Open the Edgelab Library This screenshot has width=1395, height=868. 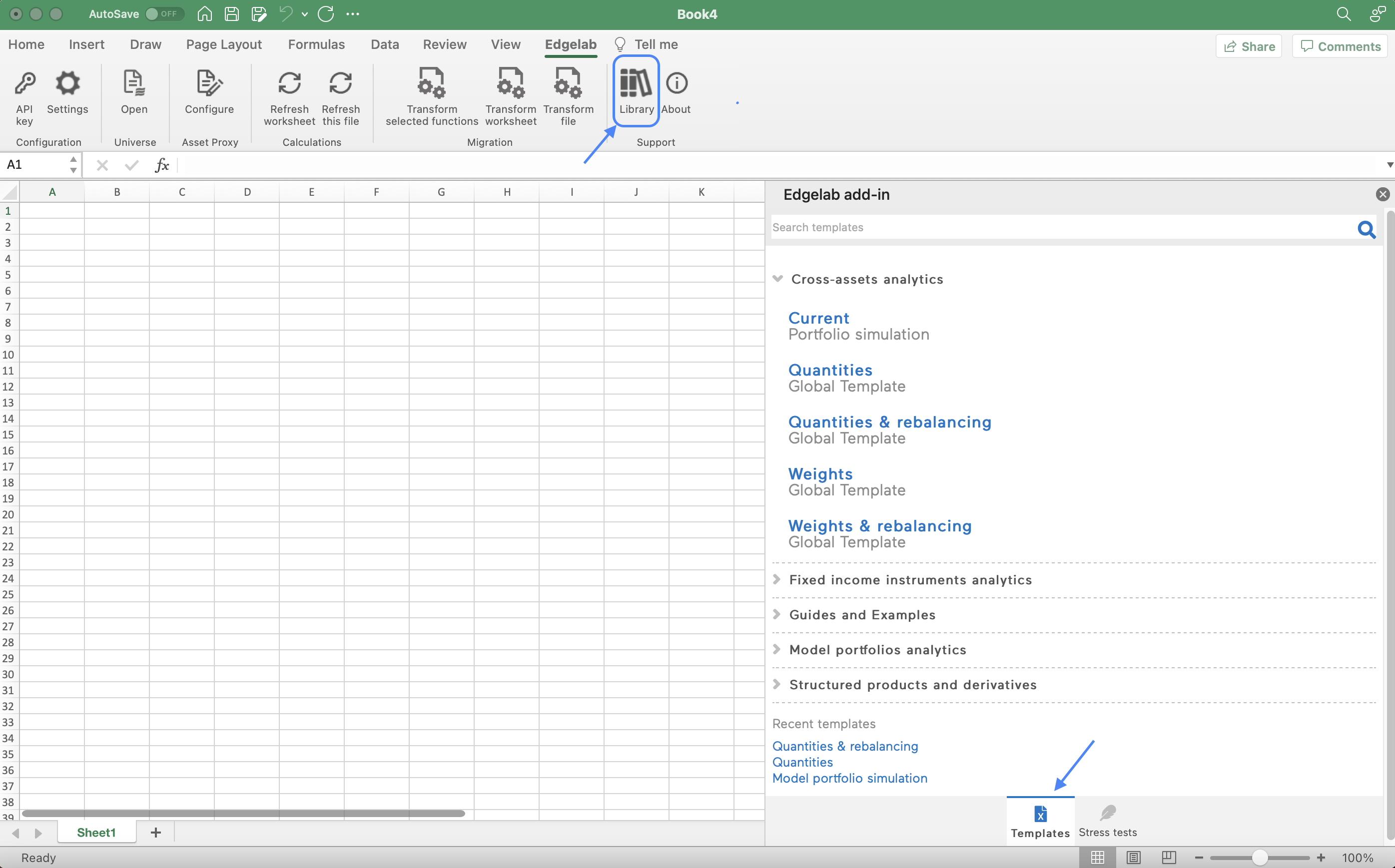click(636, 91)
